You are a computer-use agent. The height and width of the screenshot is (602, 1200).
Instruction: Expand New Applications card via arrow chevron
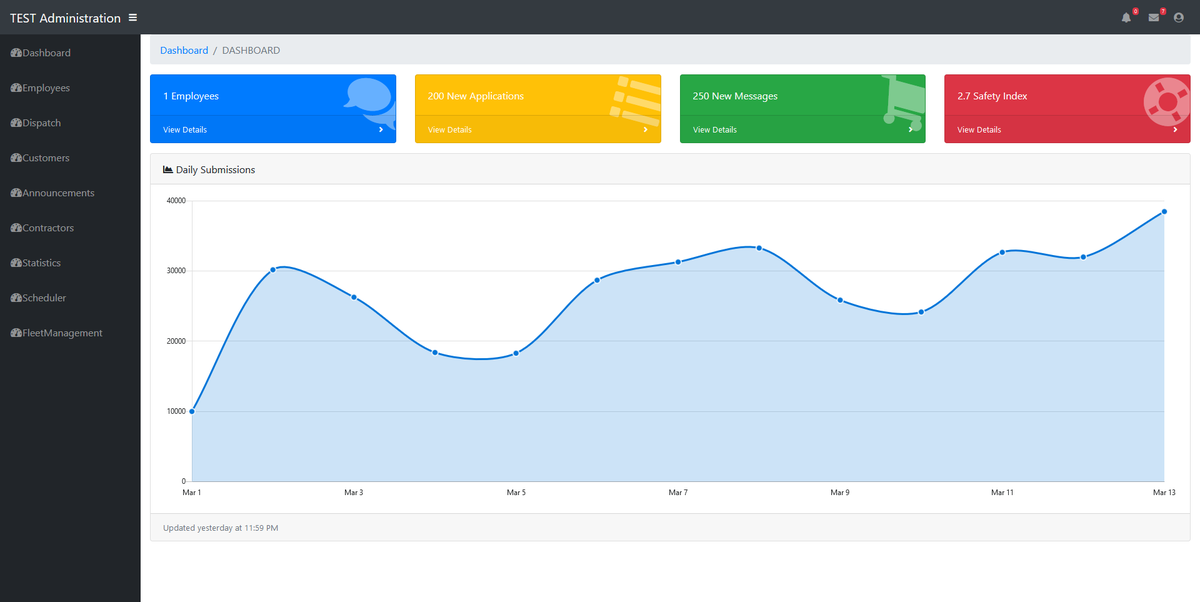(x=645, y=130)
